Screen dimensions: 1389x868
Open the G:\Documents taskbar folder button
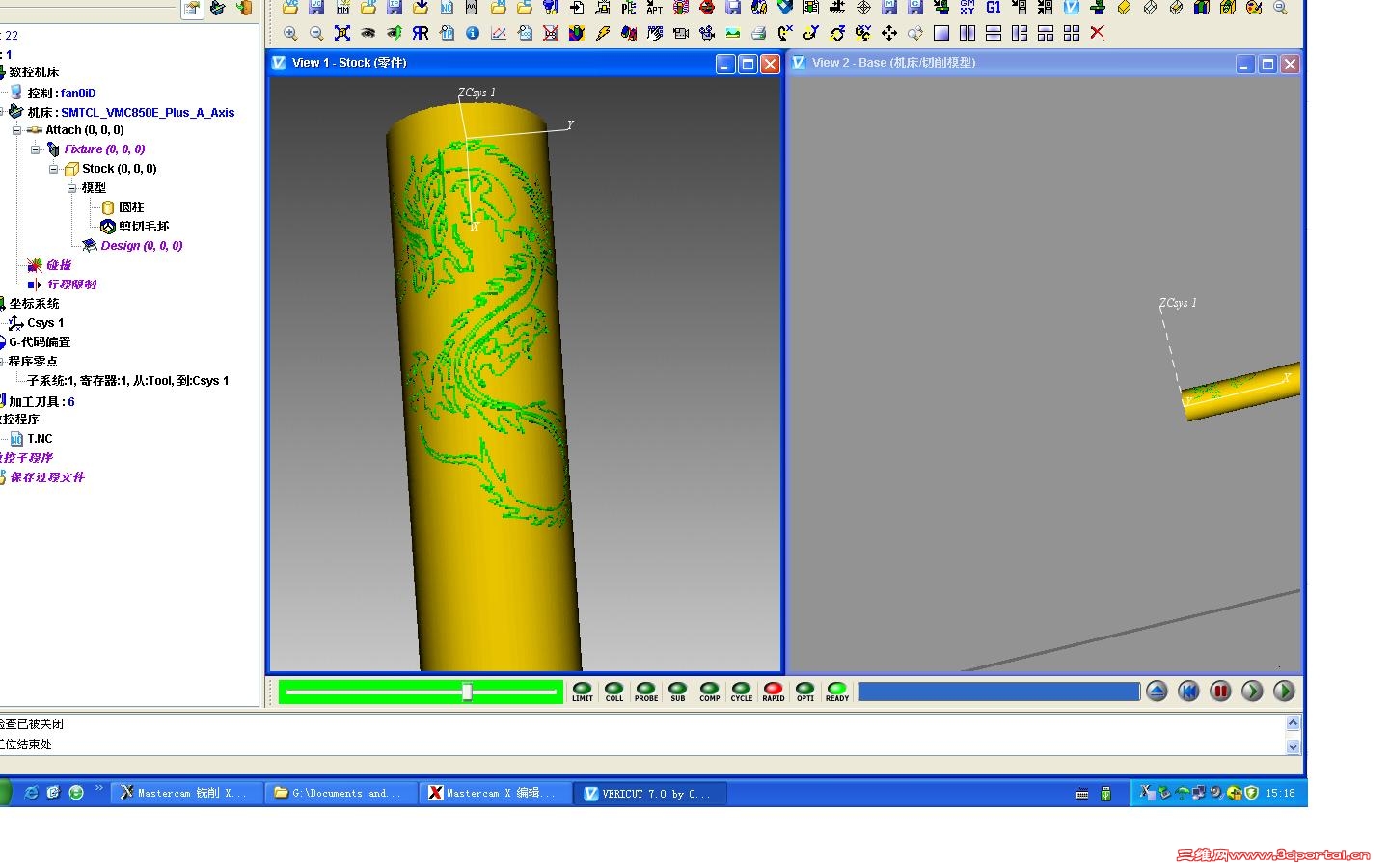(x=340, y=794)
